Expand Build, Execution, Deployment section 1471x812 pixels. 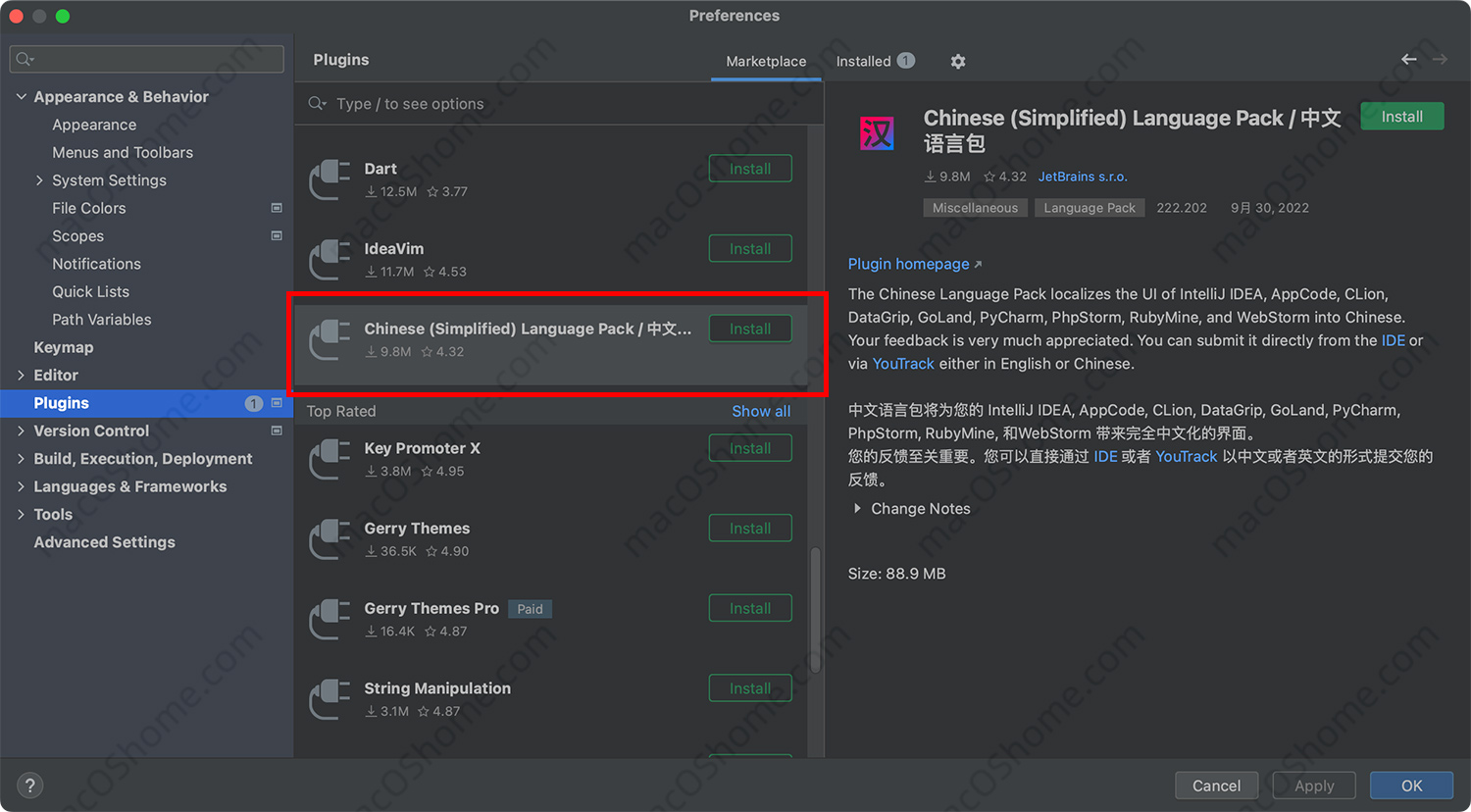(22, 459)
